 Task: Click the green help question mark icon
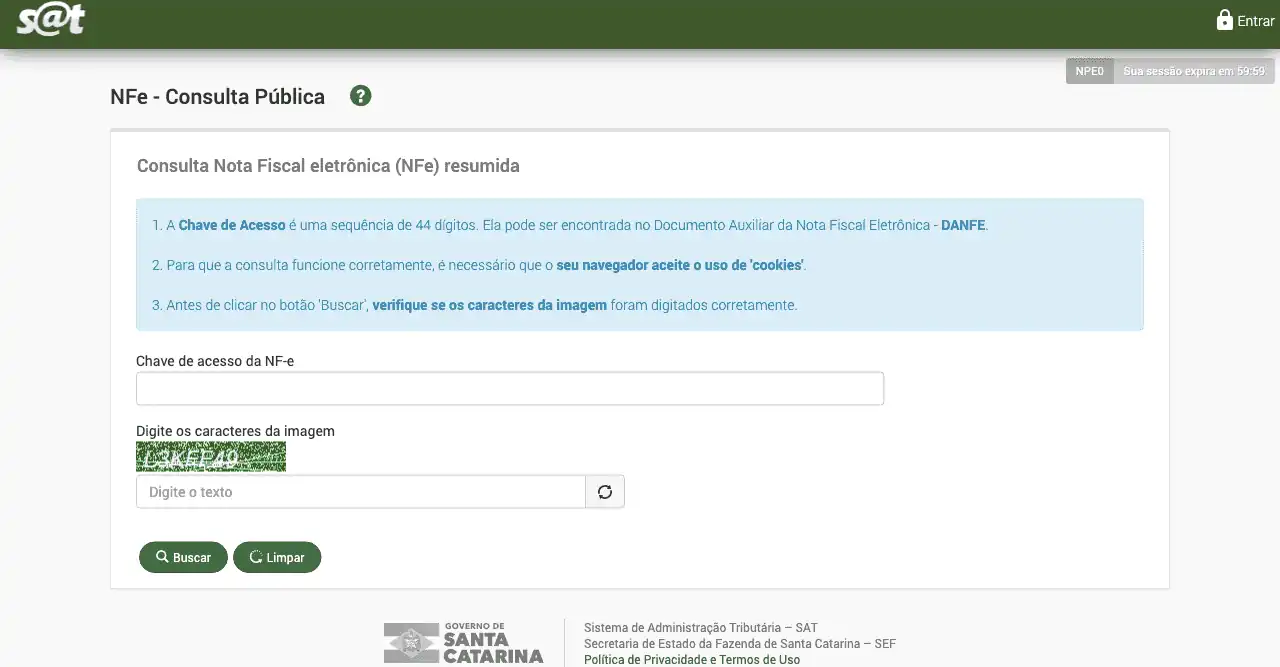tap(361, 96)
